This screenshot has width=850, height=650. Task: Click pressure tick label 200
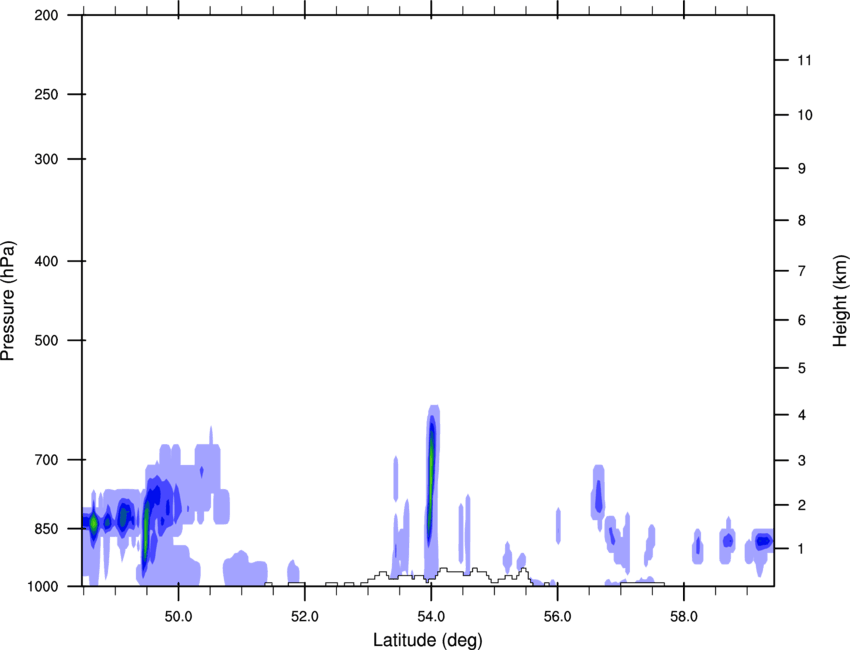pos(46,15)
